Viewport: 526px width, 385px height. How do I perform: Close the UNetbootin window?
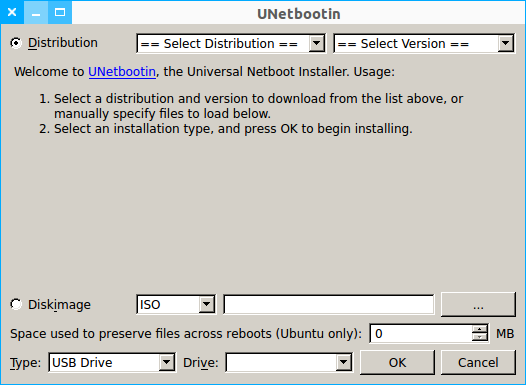coord(12,12)
